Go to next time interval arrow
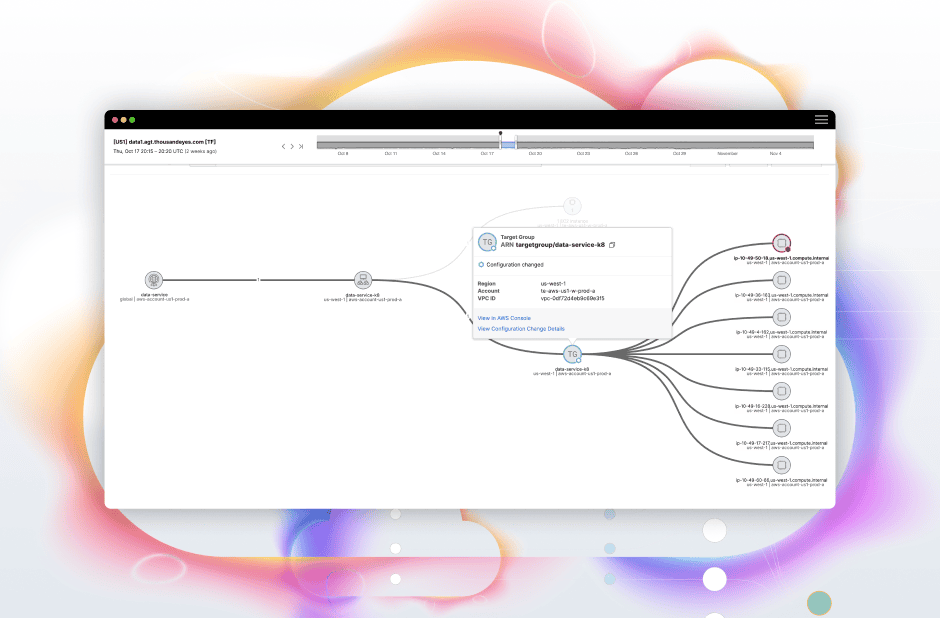Screen dimensions: 940x618 pyautogui.click(x=292, y=146)
